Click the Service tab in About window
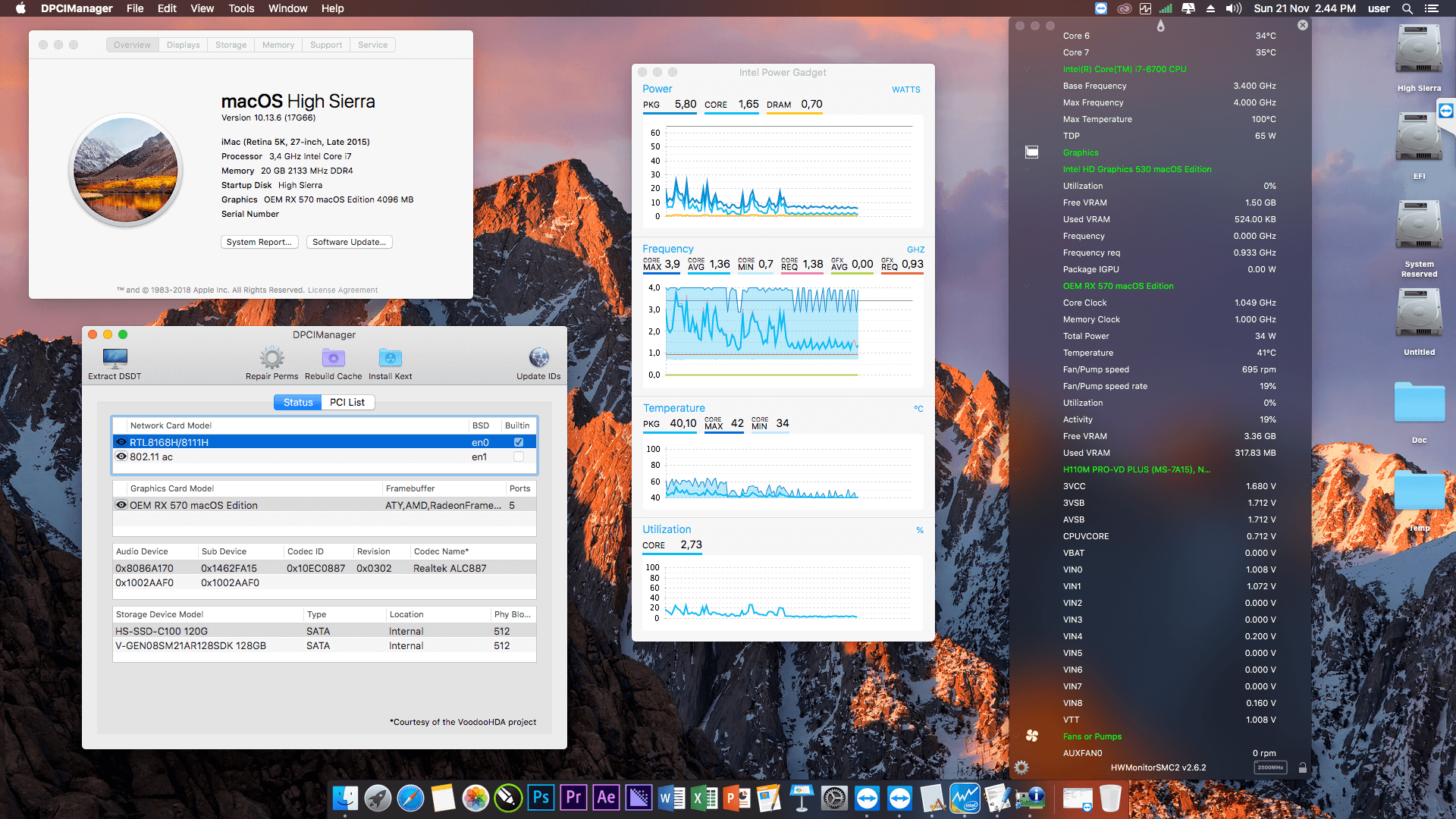The height and width of the screenshot is (819, 1456). [373, 45]
